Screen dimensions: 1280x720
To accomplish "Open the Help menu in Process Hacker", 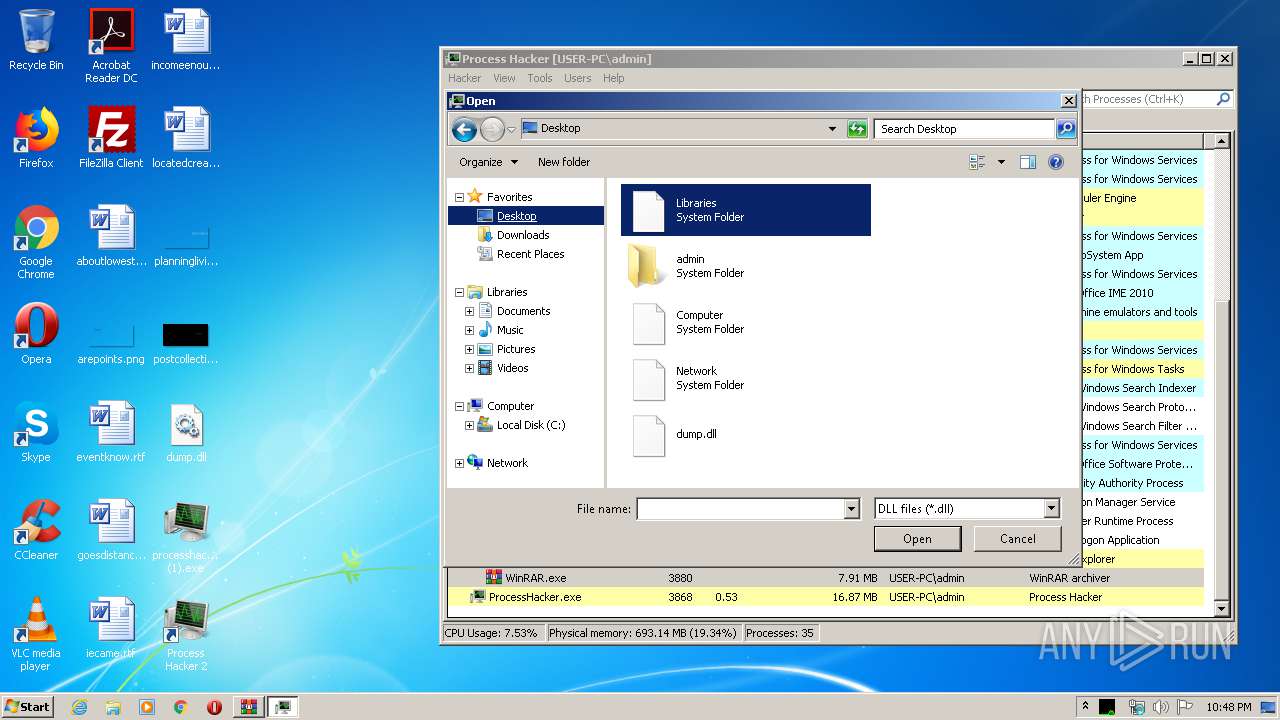I will [613, 78].
